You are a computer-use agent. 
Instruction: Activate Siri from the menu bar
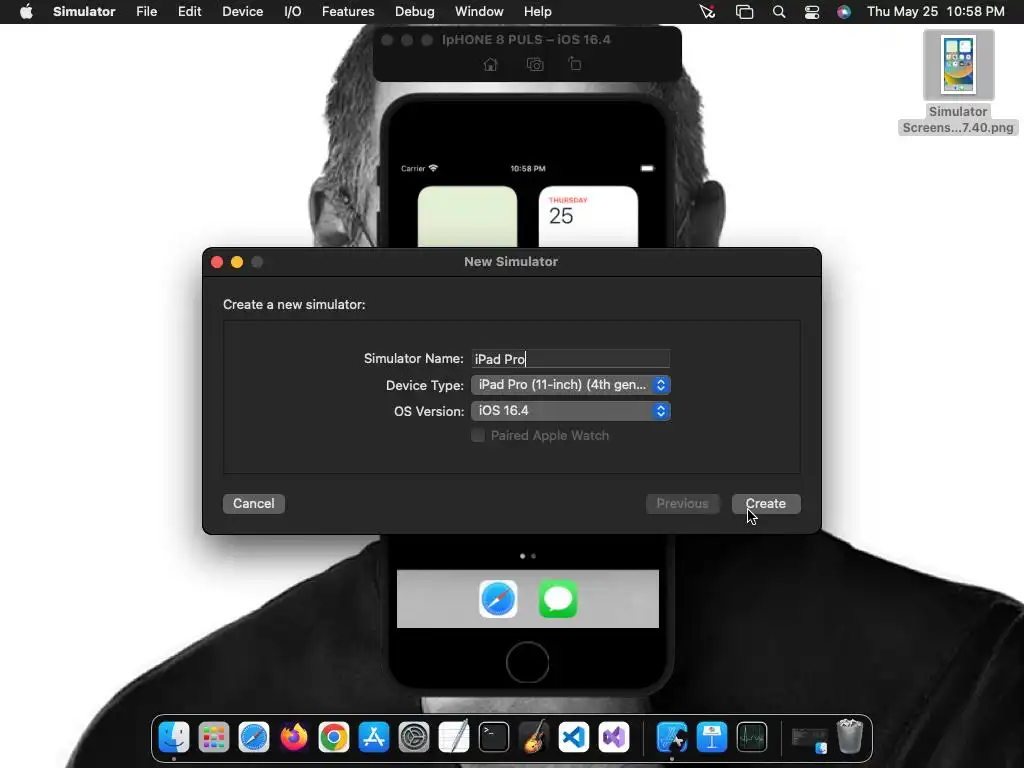[844, 12]
